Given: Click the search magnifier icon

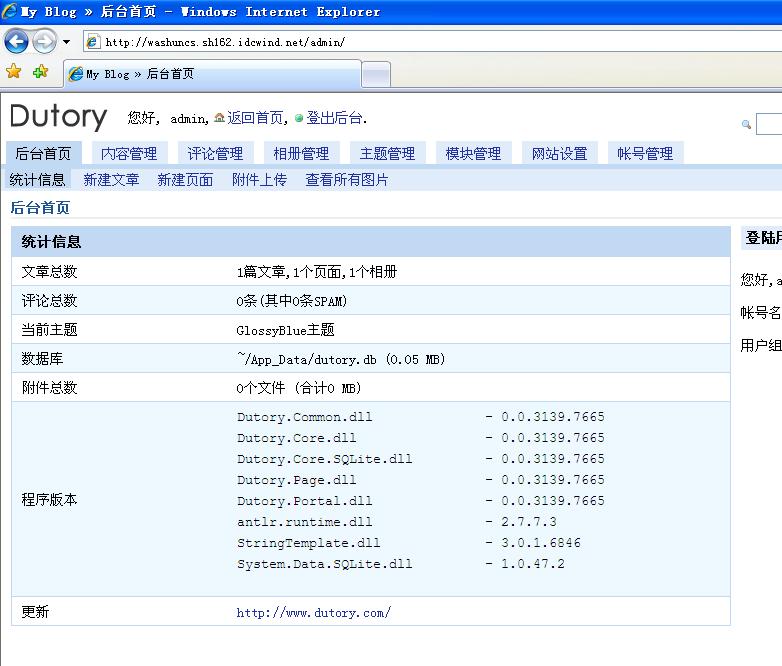Looking at the screenshot, I should (x=746, y=124).
